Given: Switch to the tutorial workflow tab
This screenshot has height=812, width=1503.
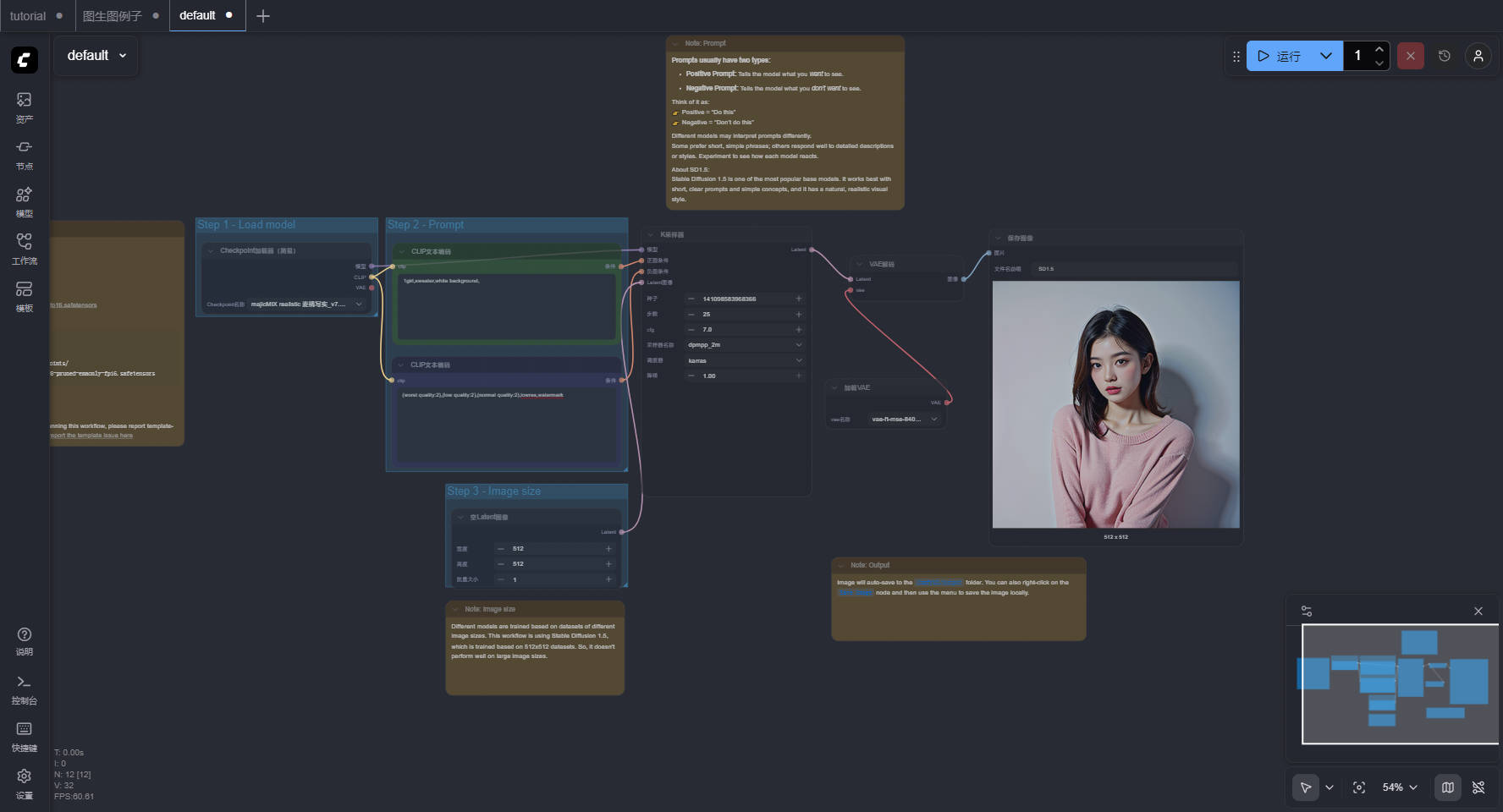Looking at the screenshot, I should pos(28,16).
